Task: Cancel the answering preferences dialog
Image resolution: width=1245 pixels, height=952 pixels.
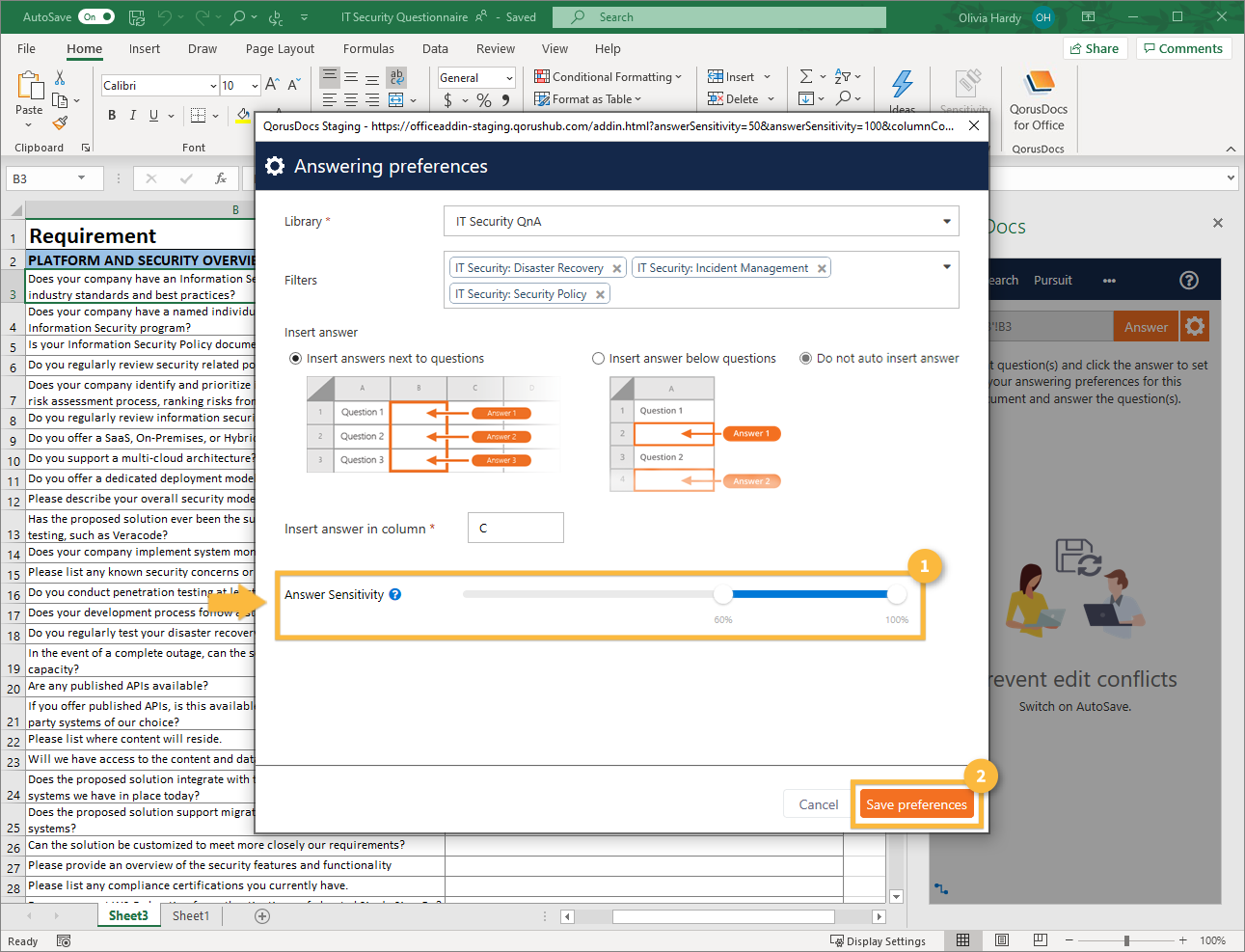Action: [x=819, y=804]
